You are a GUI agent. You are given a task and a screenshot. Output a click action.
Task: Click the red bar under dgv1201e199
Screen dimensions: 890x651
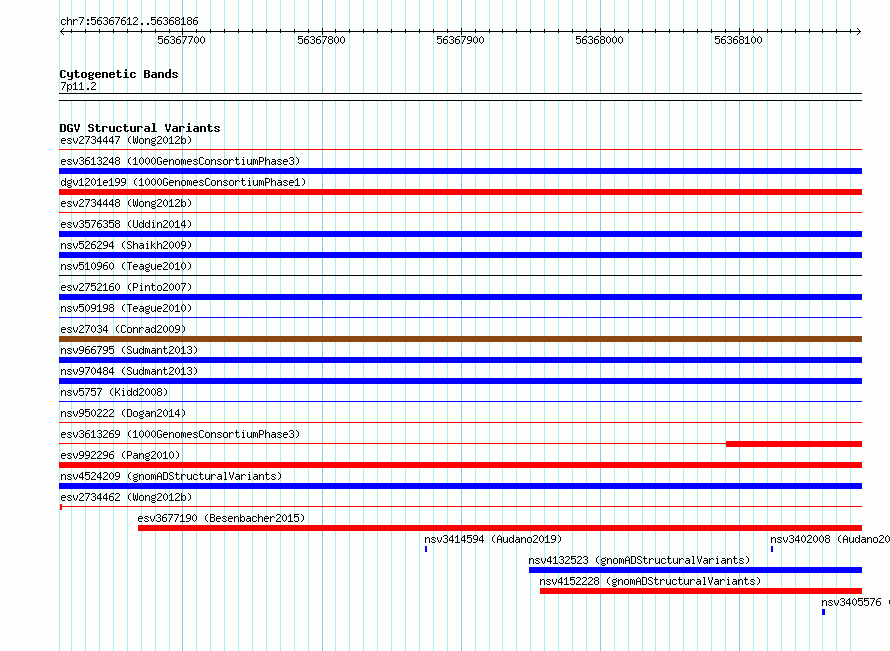click(460, 192)
